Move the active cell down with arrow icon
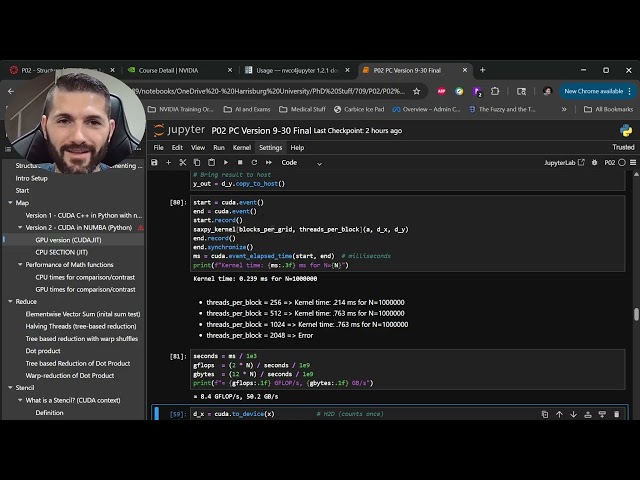 pyautogui.click(x=573, y=414)
